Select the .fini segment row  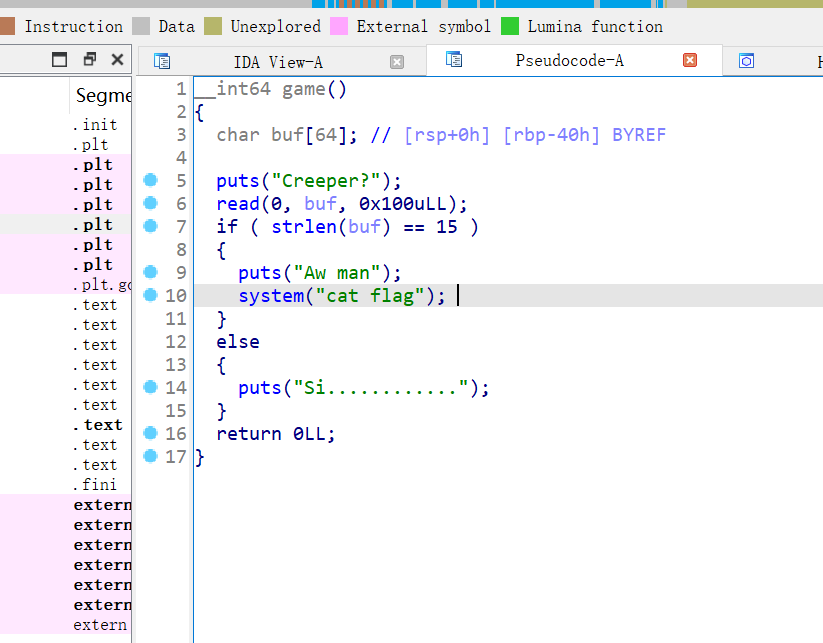coord(66,484)
